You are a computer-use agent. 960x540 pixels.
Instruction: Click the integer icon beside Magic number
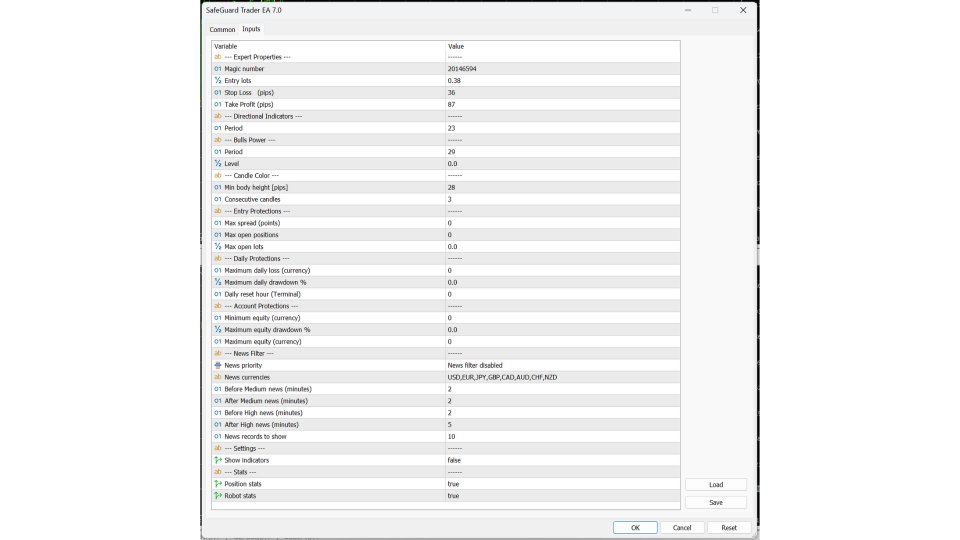pyautogui.click(x=217, y=69)
